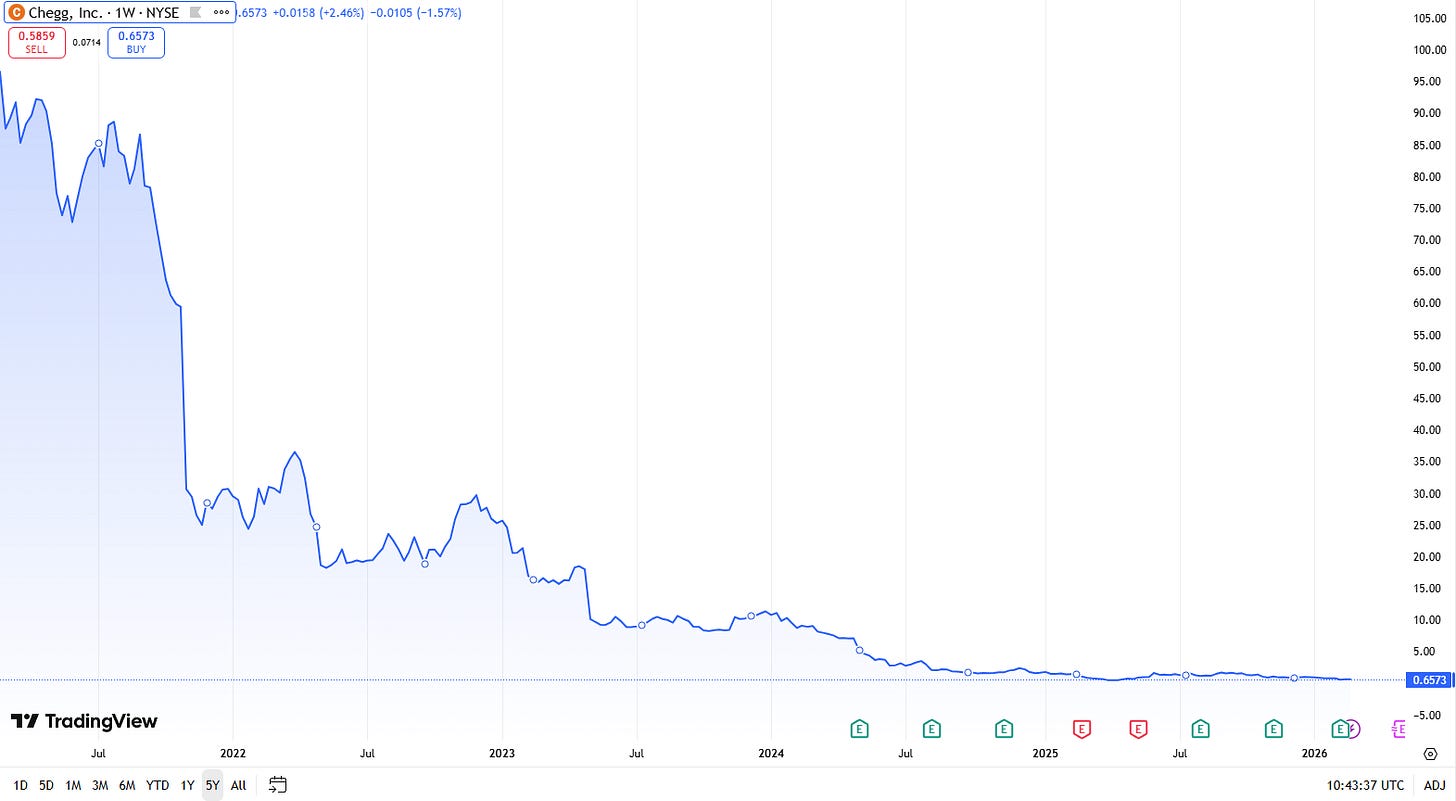Click the red 0.5859 SELL button
1456x801 pixels.
coord(37,42)
